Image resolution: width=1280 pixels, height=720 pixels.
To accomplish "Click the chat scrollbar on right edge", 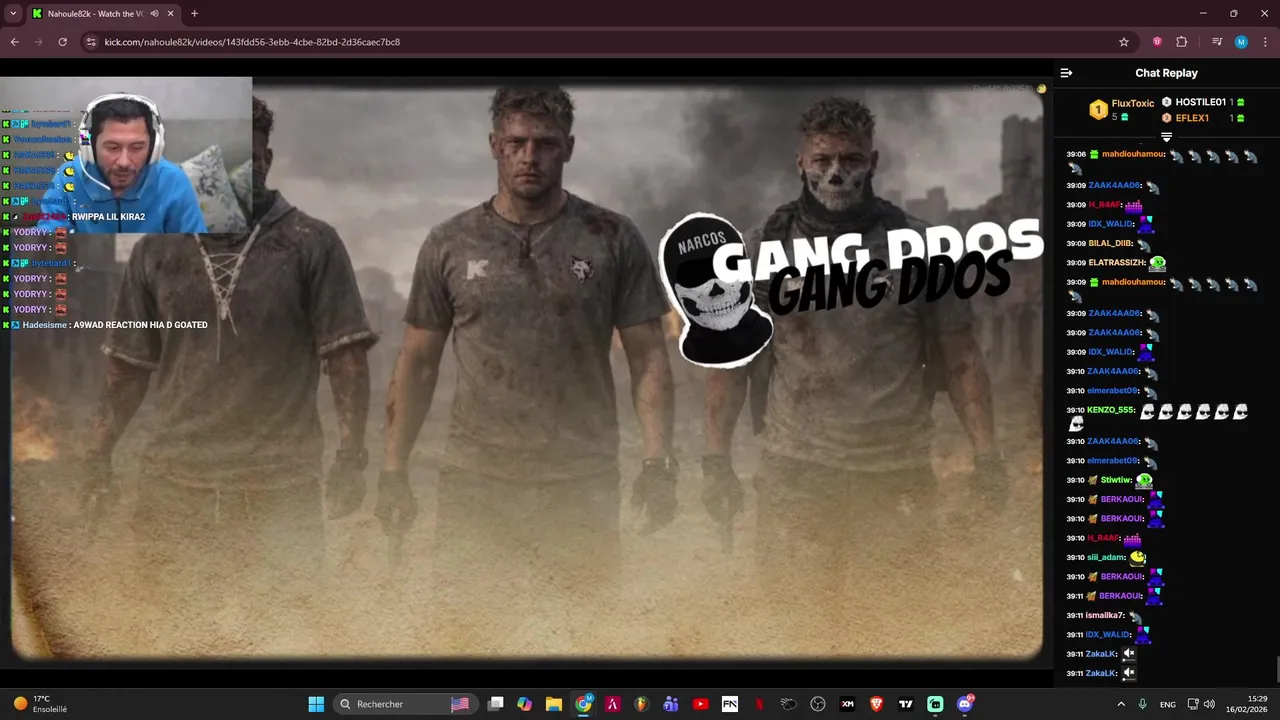I will (1276, 668).
